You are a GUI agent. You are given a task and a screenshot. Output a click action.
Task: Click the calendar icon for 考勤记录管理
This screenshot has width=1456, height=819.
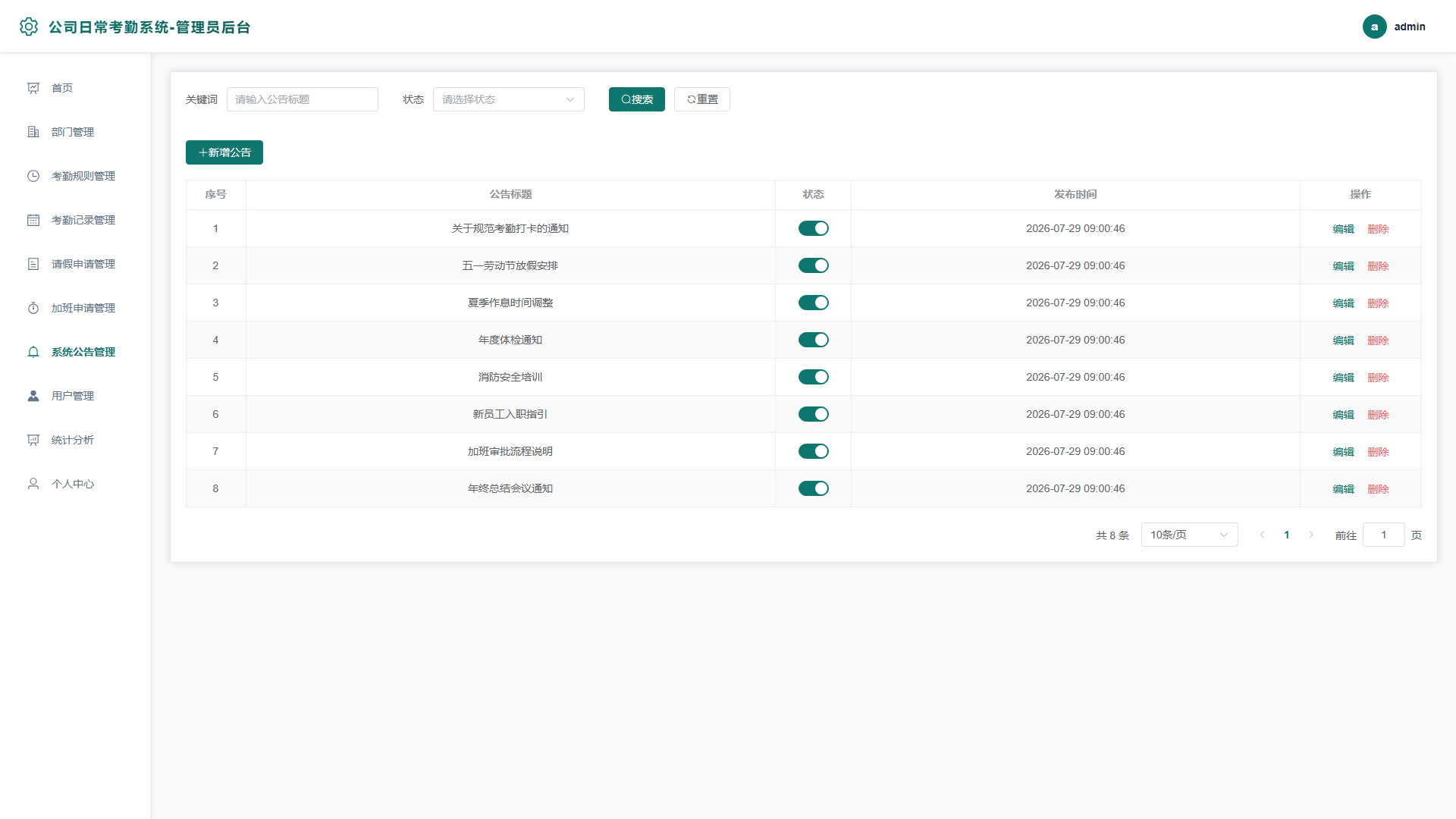point(33,220)
